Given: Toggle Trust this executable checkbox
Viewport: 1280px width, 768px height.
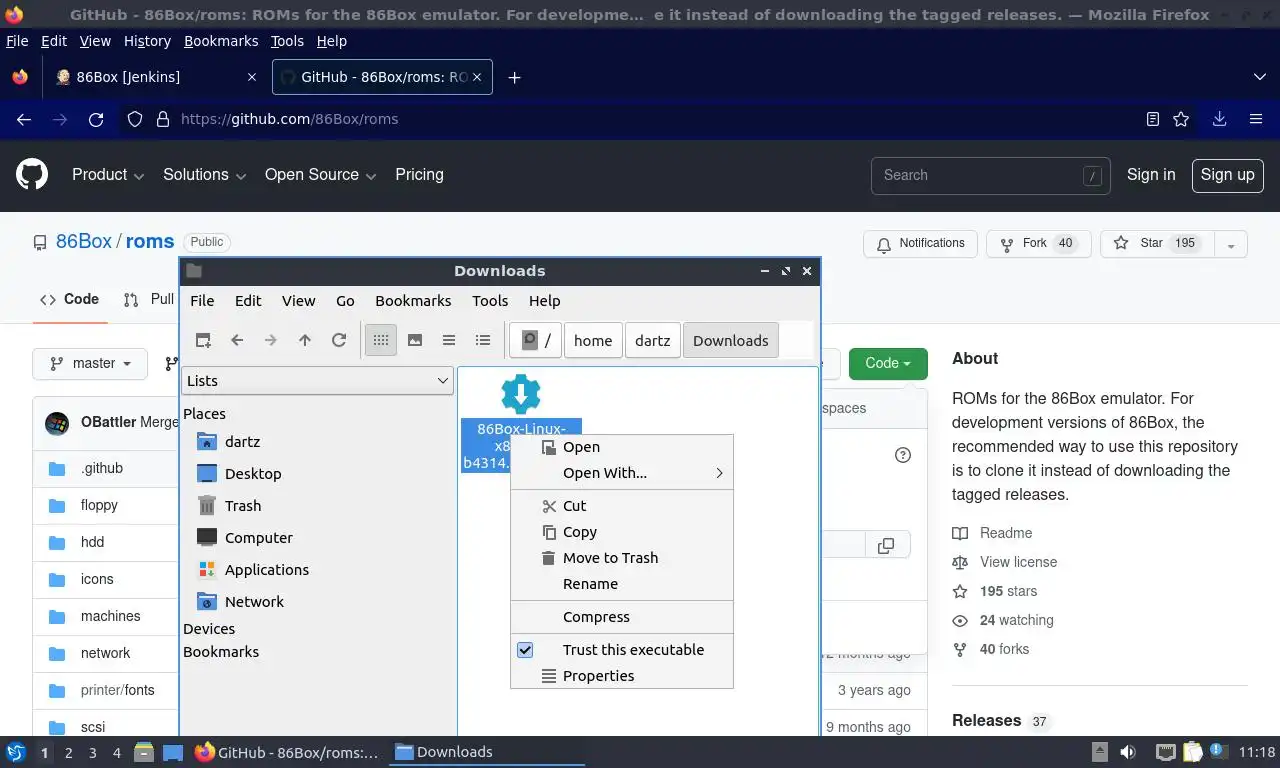Looking at the screenshot, I should (x=525, y=649).
